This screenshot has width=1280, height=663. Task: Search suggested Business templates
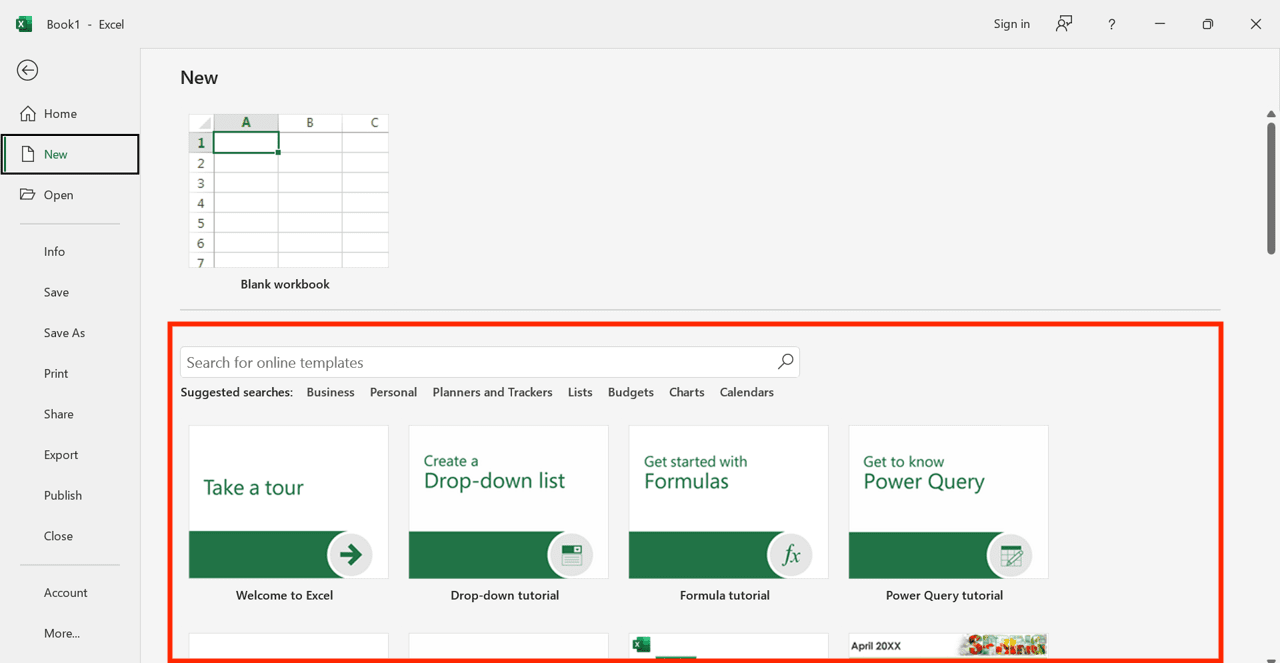[x=330, y=392]
